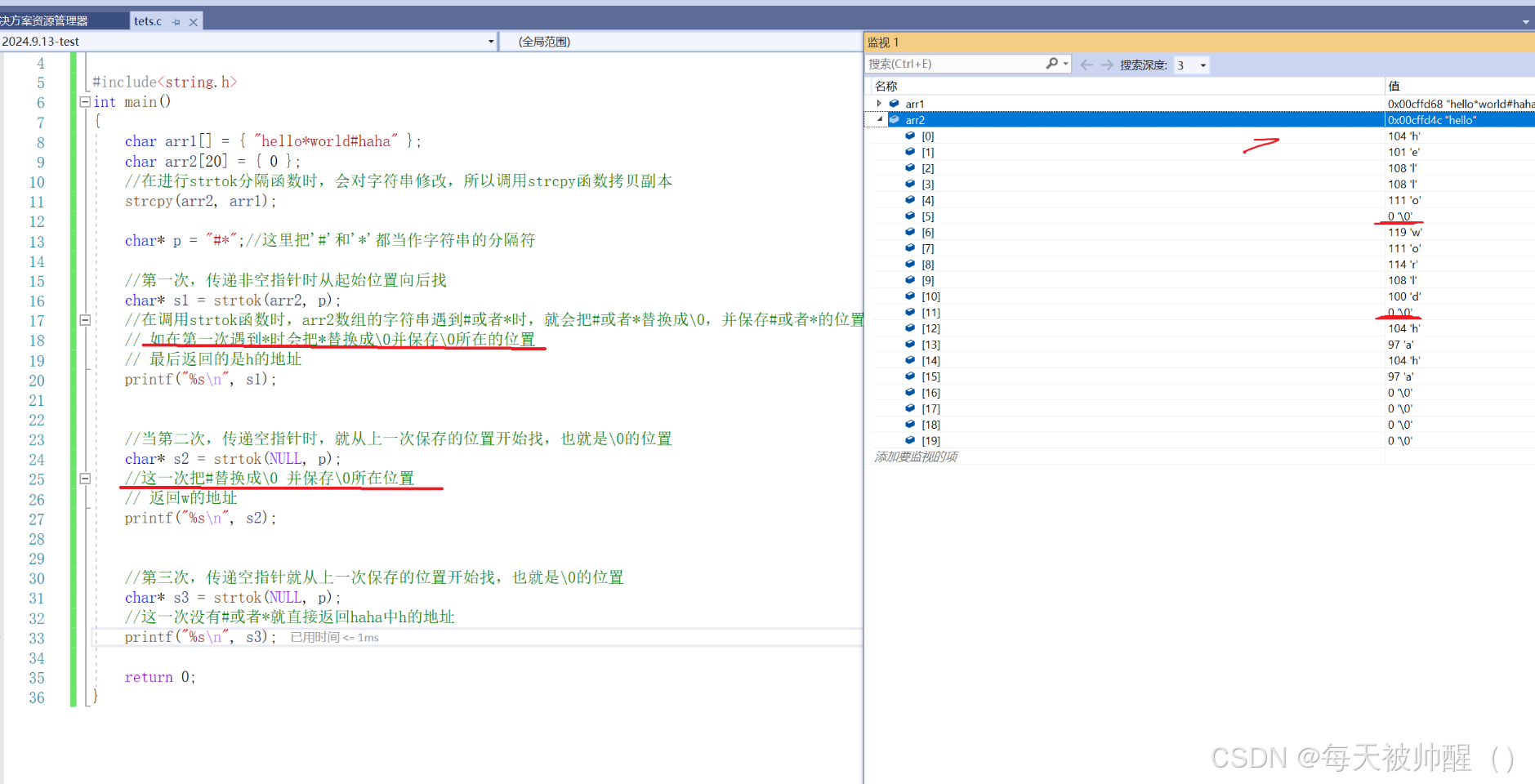Click the arr2 value "hello" cell
This screenshot has width=1535, height=784.
(1461, 120)
